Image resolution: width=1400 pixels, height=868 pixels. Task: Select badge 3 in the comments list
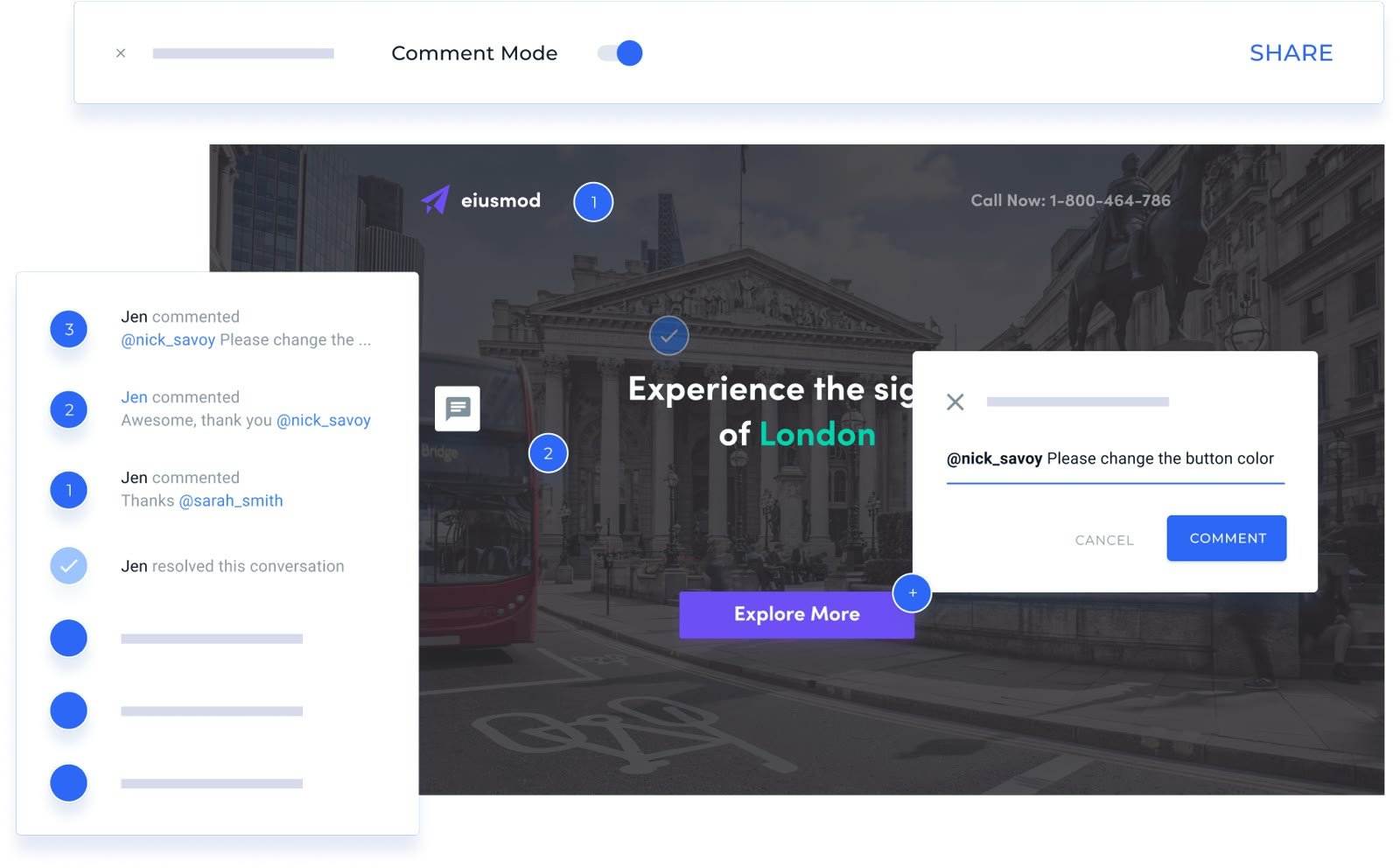69,330
